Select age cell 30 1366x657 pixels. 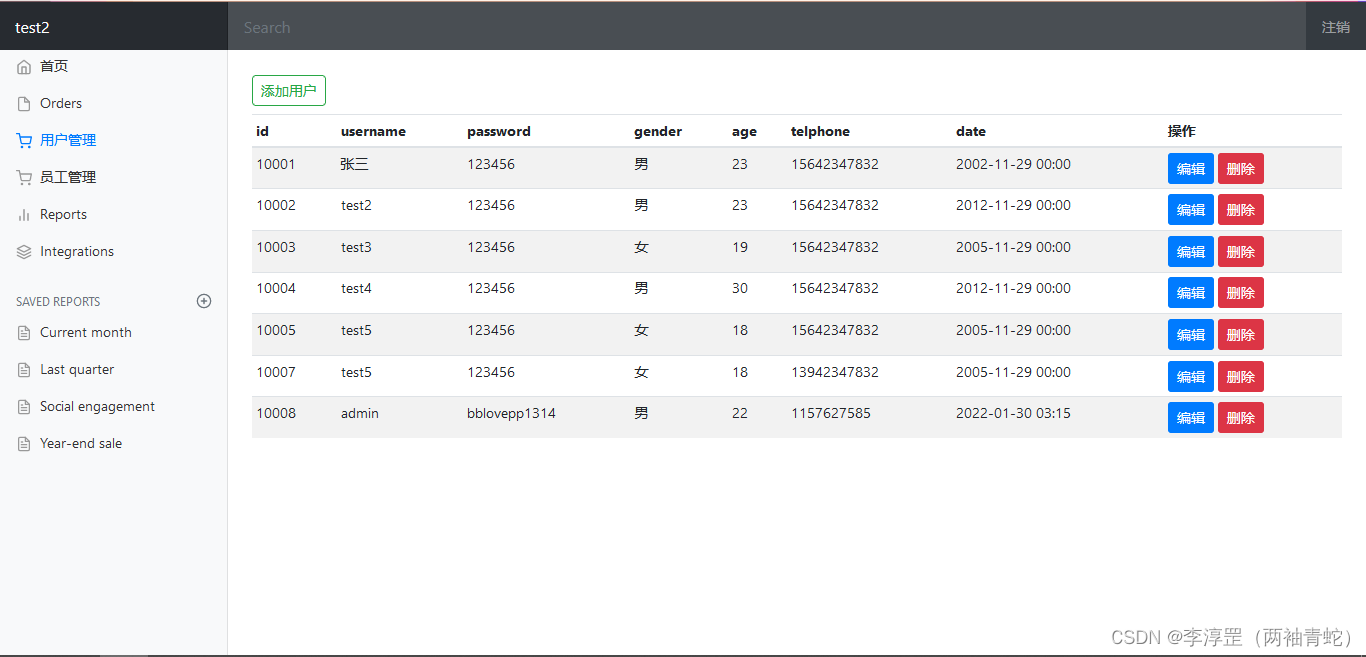click(x=740, y=288)
